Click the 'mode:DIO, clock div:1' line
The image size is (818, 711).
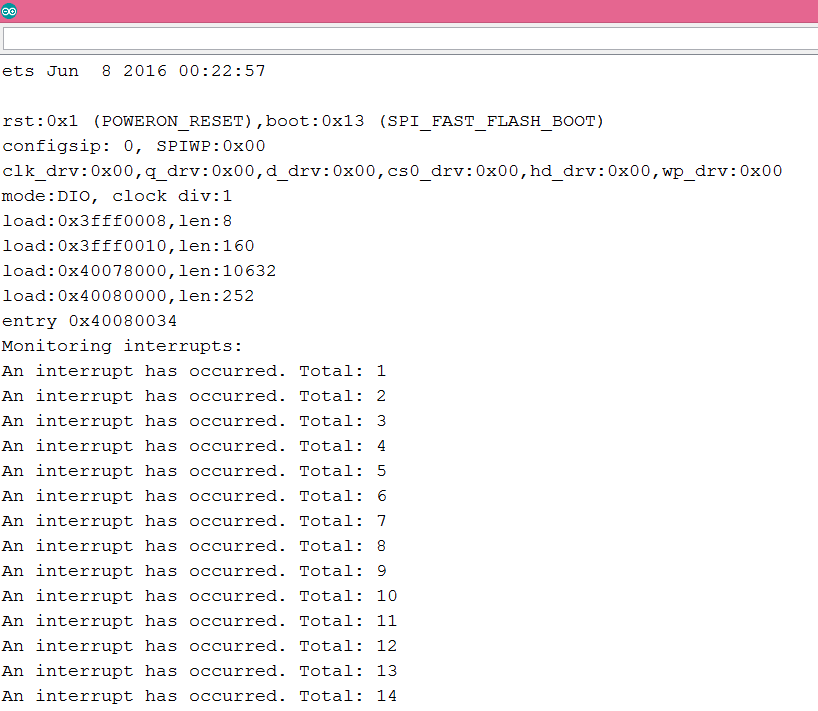pos(117,196)
